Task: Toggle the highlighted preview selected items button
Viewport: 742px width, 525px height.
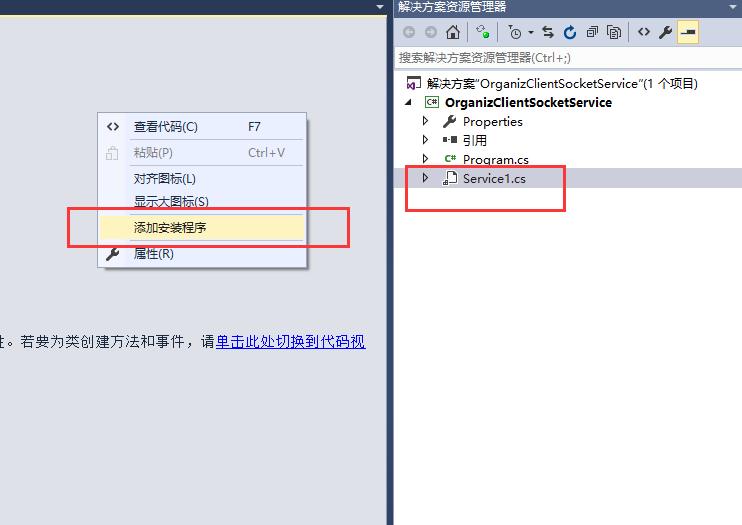Action: pyautogui.click(x=688, y=32)
